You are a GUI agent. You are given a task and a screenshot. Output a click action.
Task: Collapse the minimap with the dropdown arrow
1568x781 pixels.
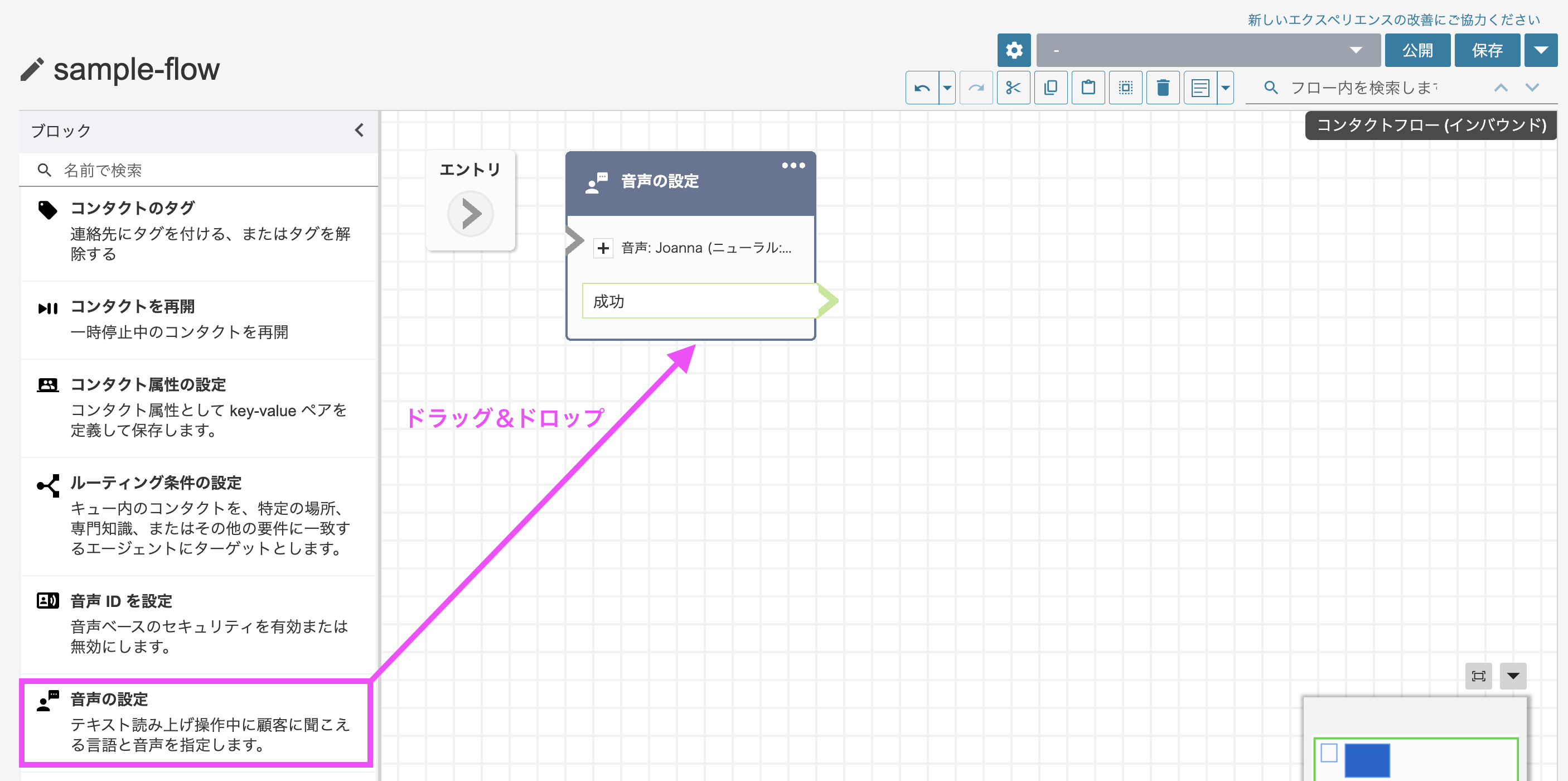pos(1513,676)
